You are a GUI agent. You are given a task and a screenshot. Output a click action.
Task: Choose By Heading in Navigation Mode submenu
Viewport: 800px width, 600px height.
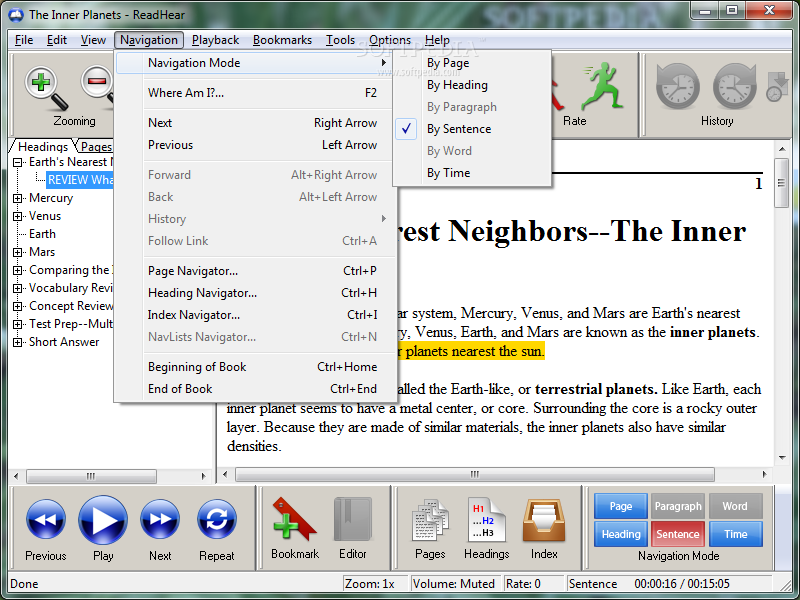(x=472, y=85)
